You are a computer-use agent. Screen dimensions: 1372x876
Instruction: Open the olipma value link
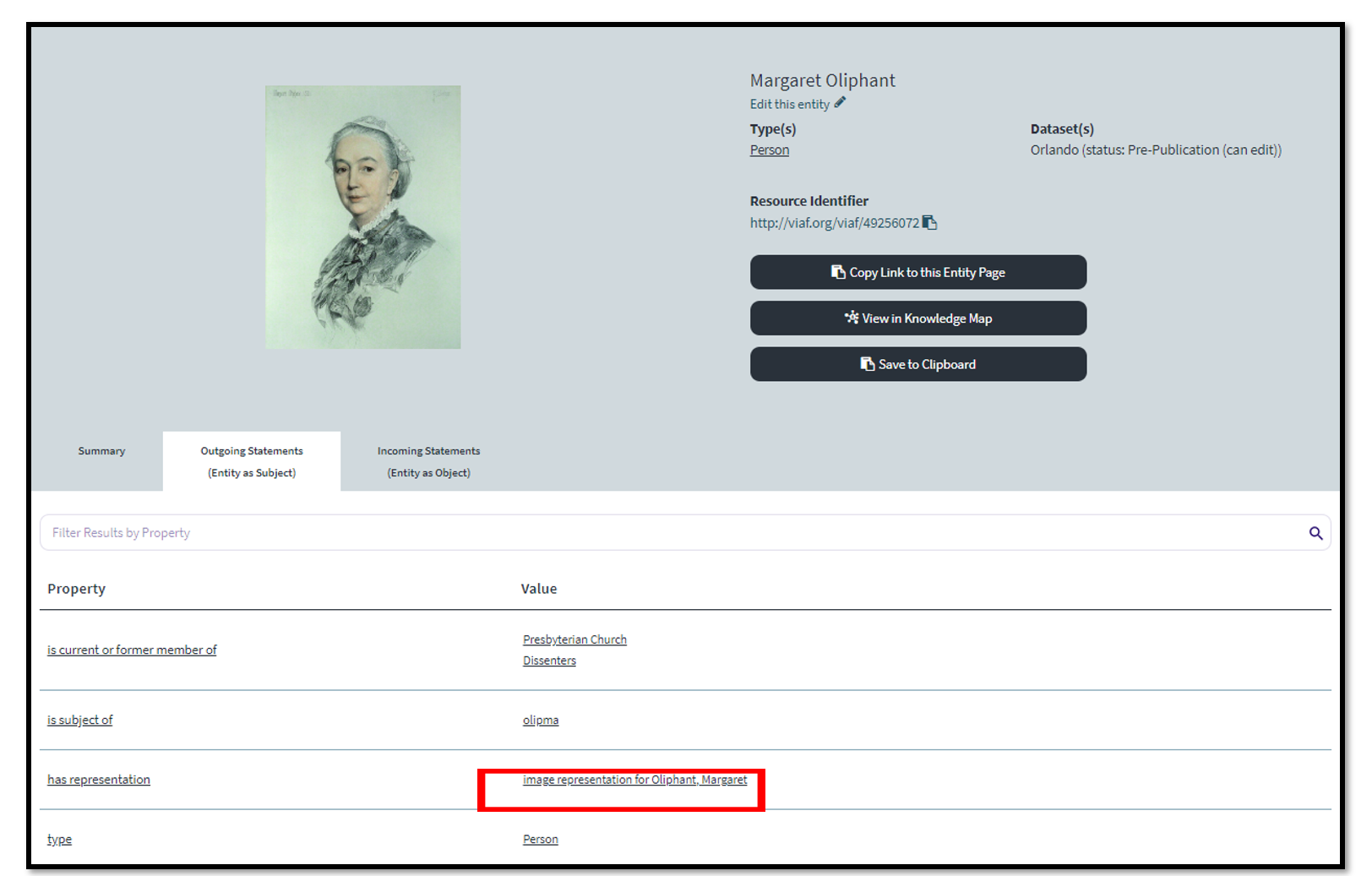[x=541, y=720]
